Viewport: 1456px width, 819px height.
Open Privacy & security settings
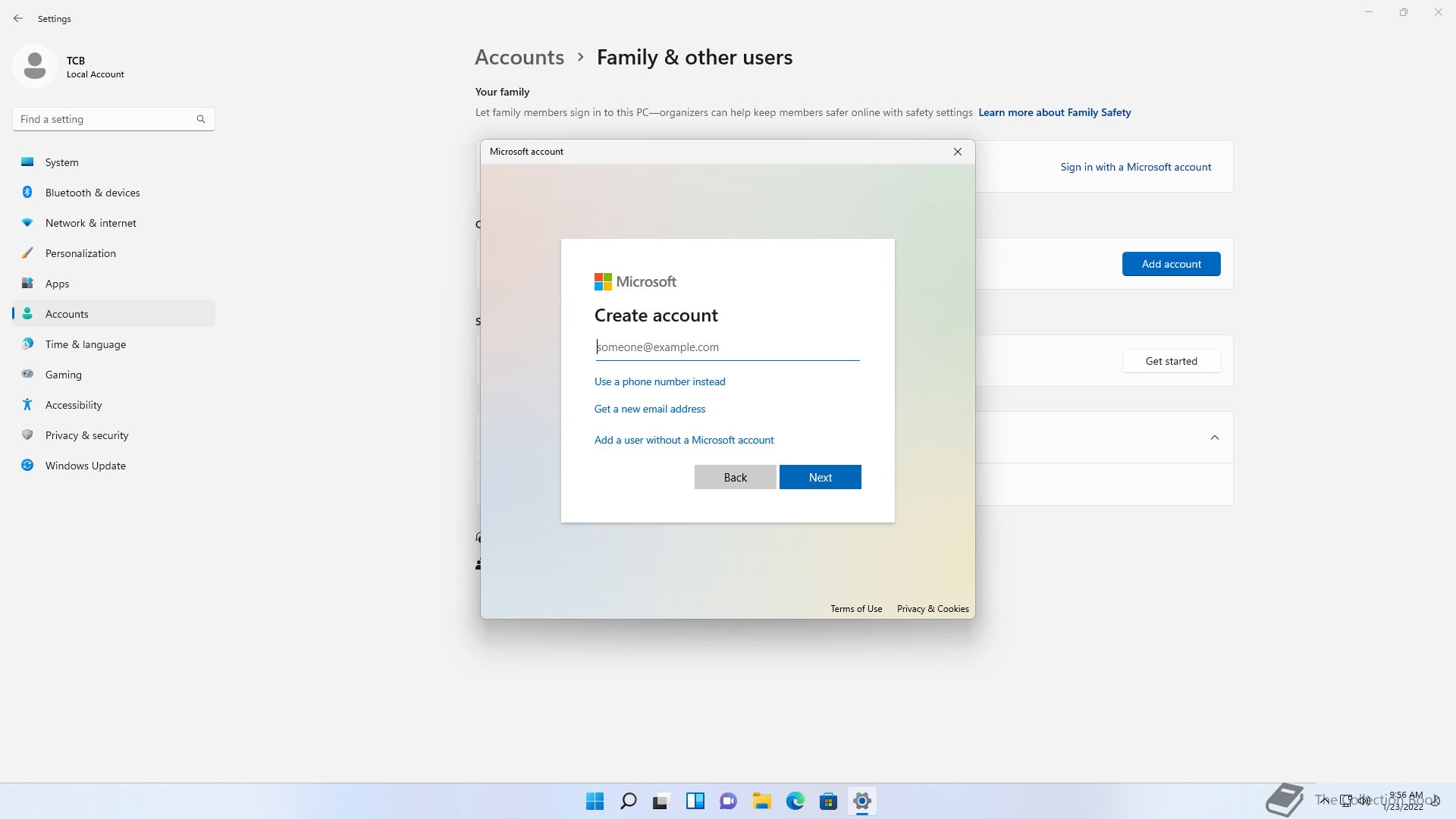point(114,435)
